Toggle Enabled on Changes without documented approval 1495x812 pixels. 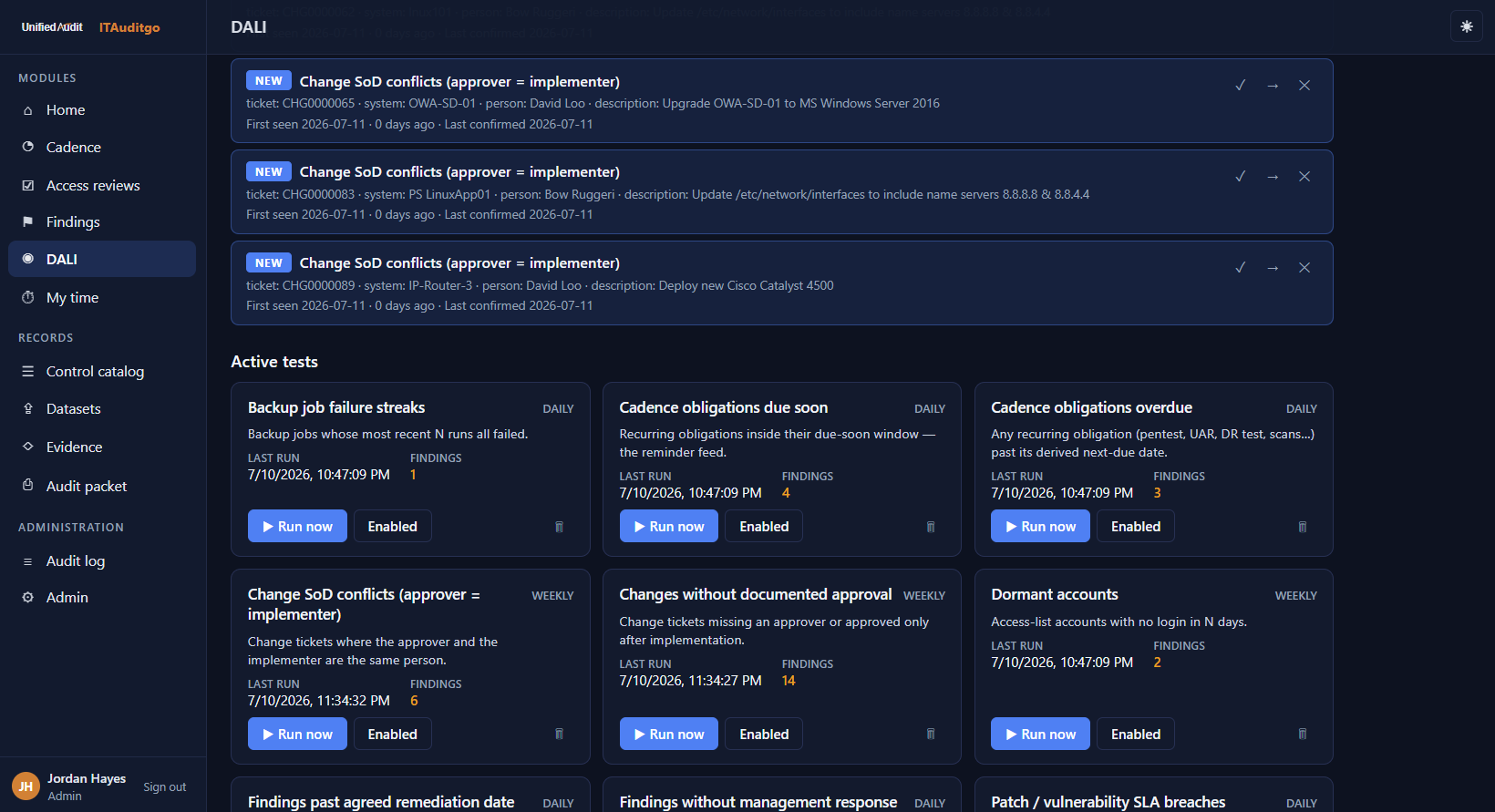click(x=764, y=734)
